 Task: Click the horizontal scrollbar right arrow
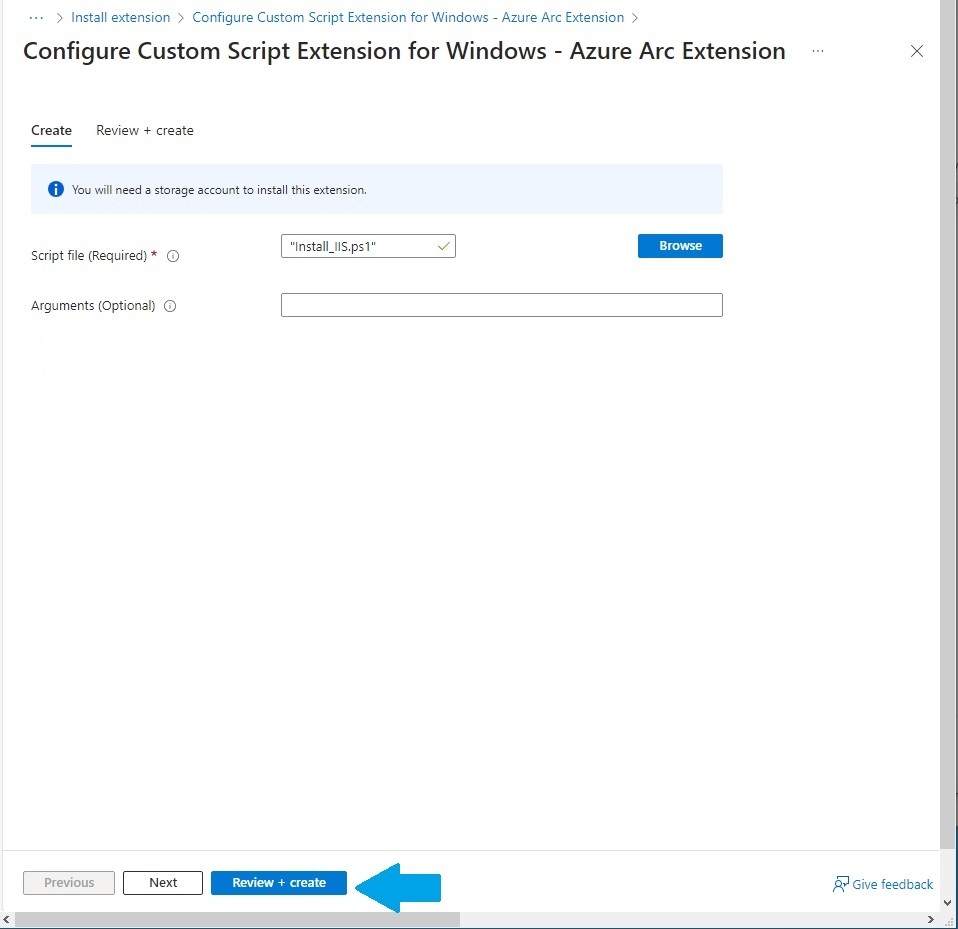coord(931,919)
